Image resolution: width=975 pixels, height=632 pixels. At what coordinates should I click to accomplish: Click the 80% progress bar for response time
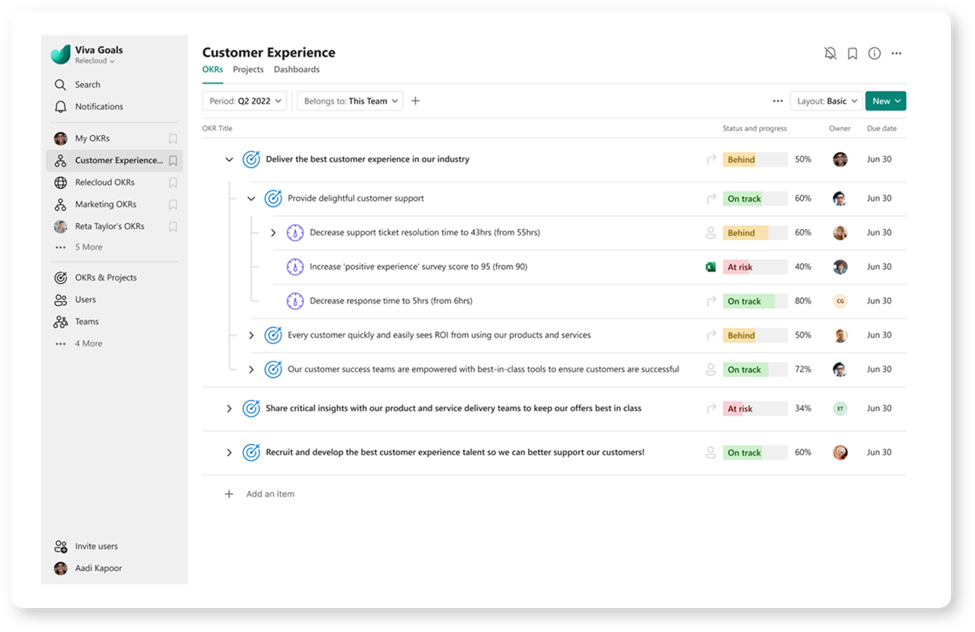755,301
